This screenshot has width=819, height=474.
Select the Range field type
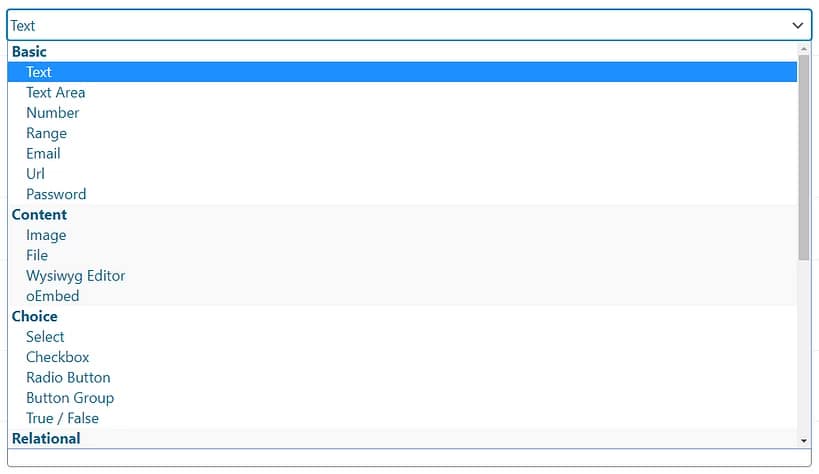pos(47,133)
